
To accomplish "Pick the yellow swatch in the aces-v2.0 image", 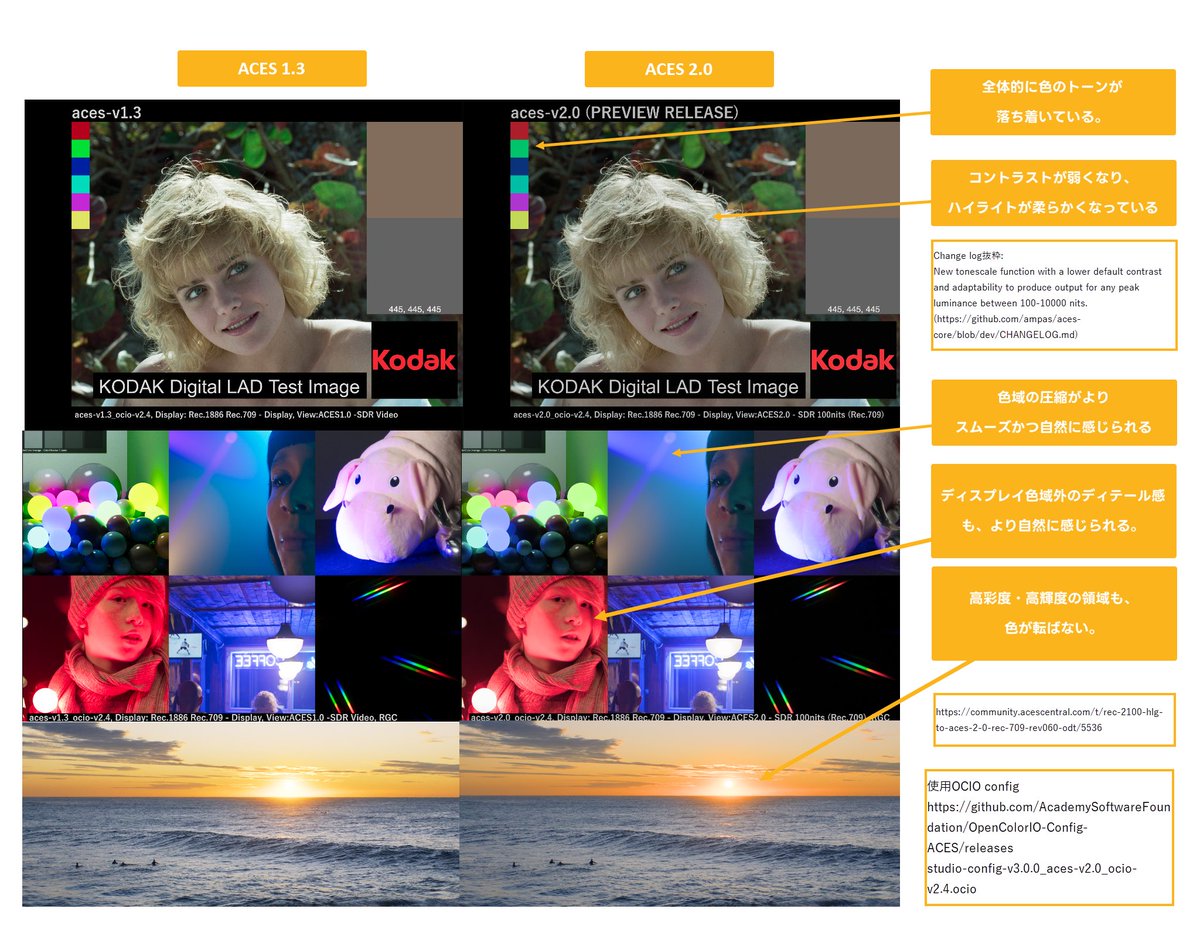I will point(519,220).
